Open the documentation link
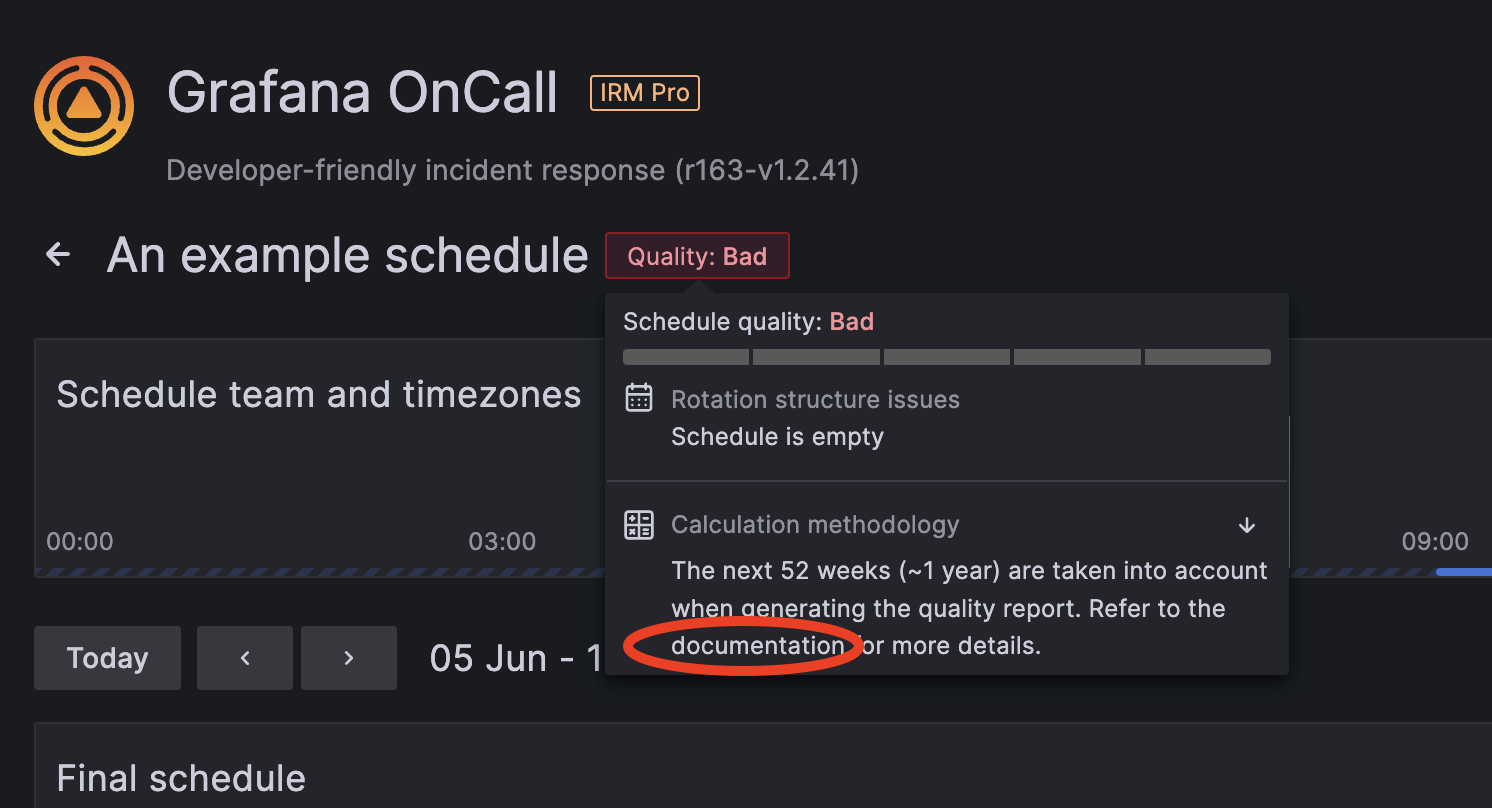Screen dimensions: 1492x808 (x=756, y=645)
